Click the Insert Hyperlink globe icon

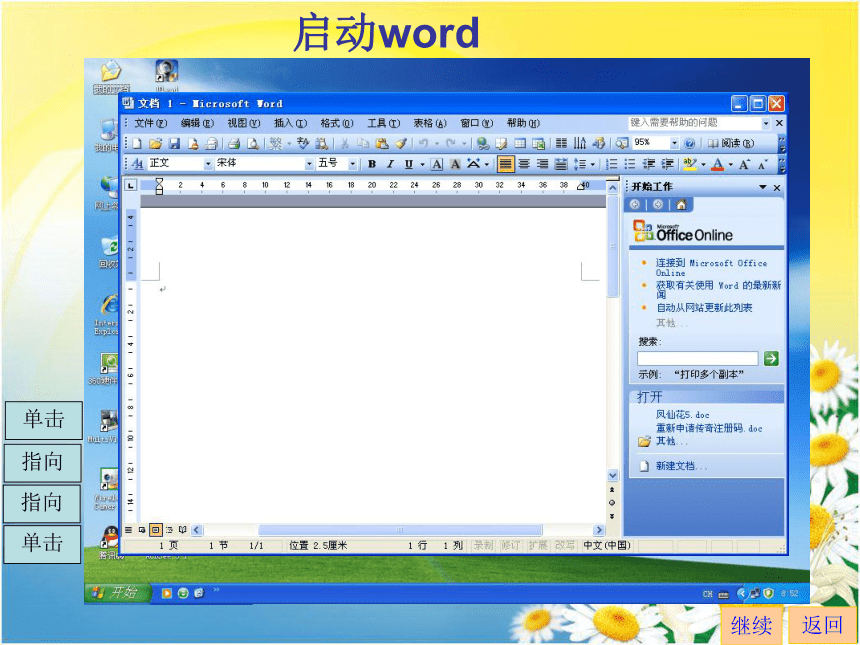coord(483,144)
